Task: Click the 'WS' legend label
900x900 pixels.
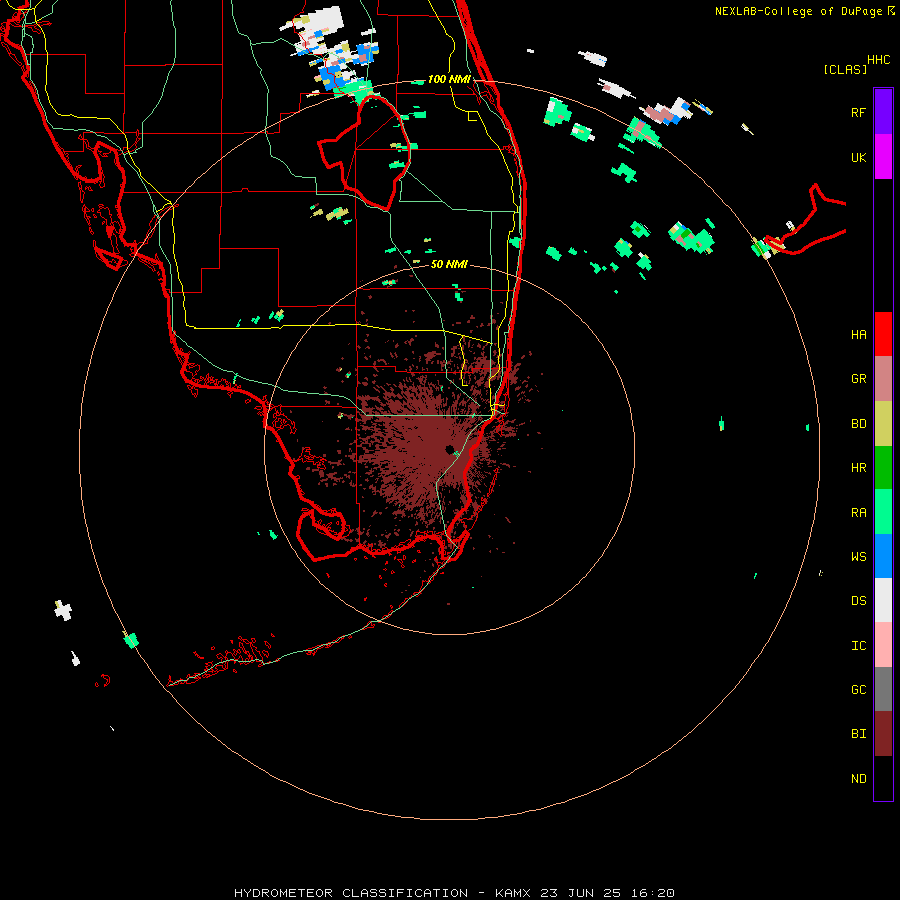Action: pos(858,556)
